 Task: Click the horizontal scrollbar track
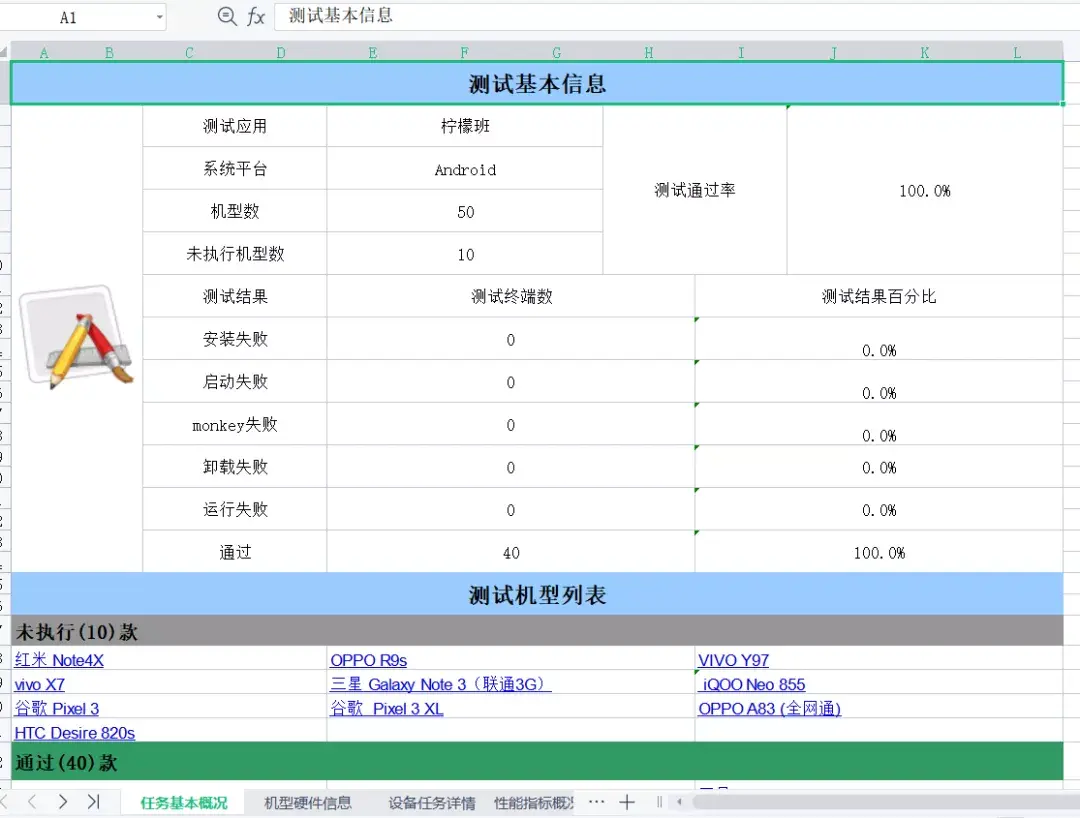coord(886,802)
